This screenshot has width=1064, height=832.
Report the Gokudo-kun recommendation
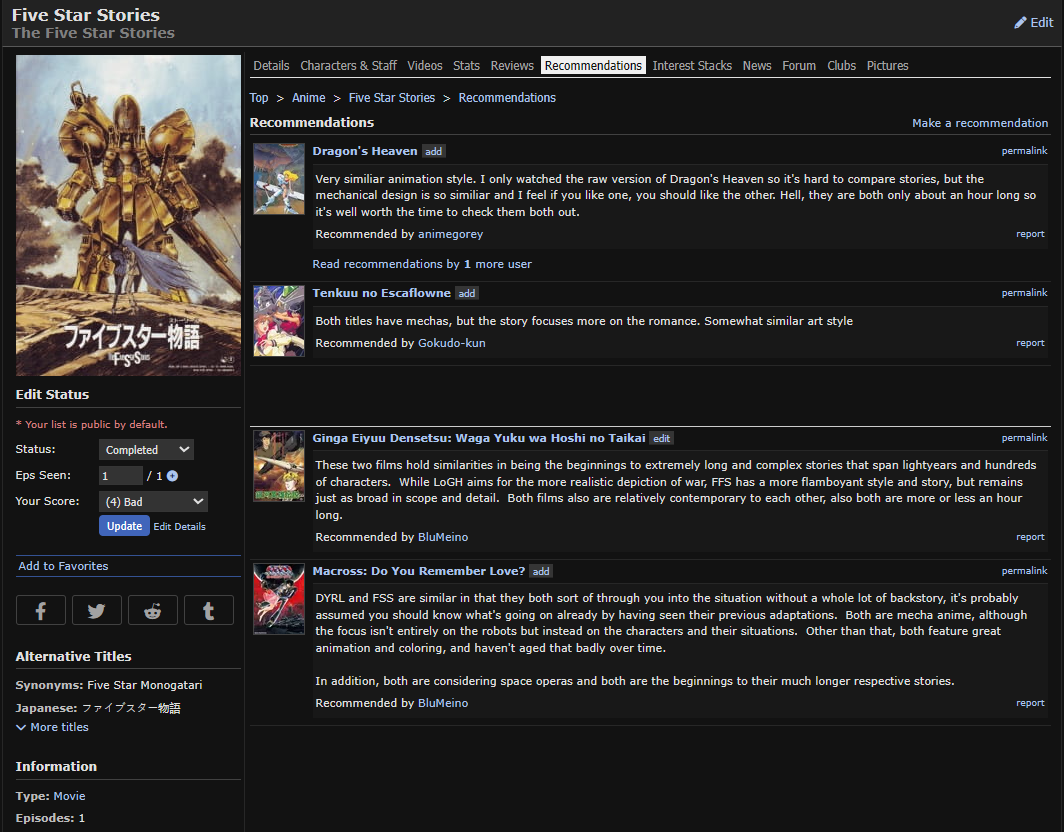click(1030, 343)
